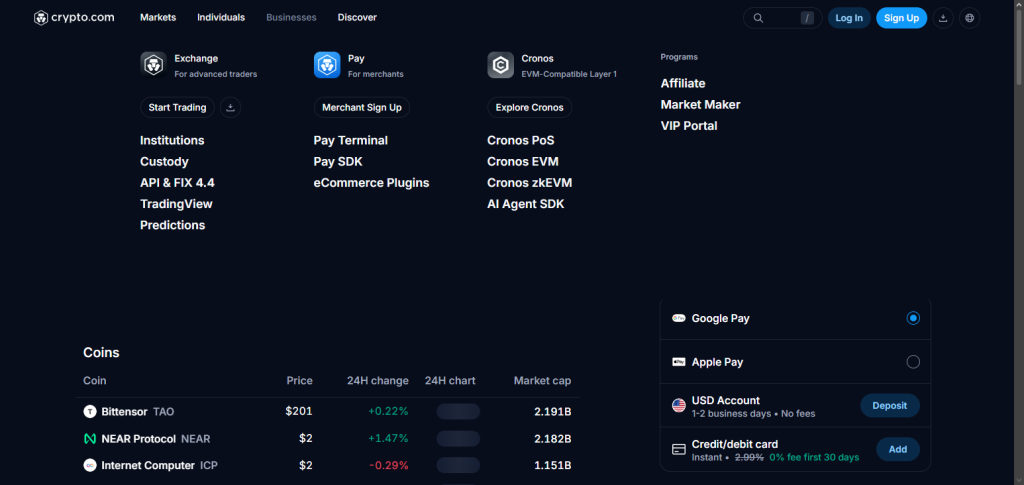The width and height of the screenshot is (1024, 485).
Task: Open the Cronos logo icon
Action: click(x=500, y=65)
